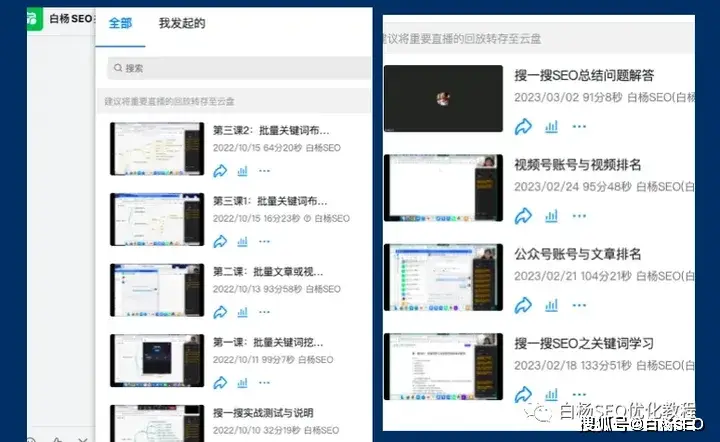View statistics for 搜一搜SEO之关键词学习

(x=551, y=394)
